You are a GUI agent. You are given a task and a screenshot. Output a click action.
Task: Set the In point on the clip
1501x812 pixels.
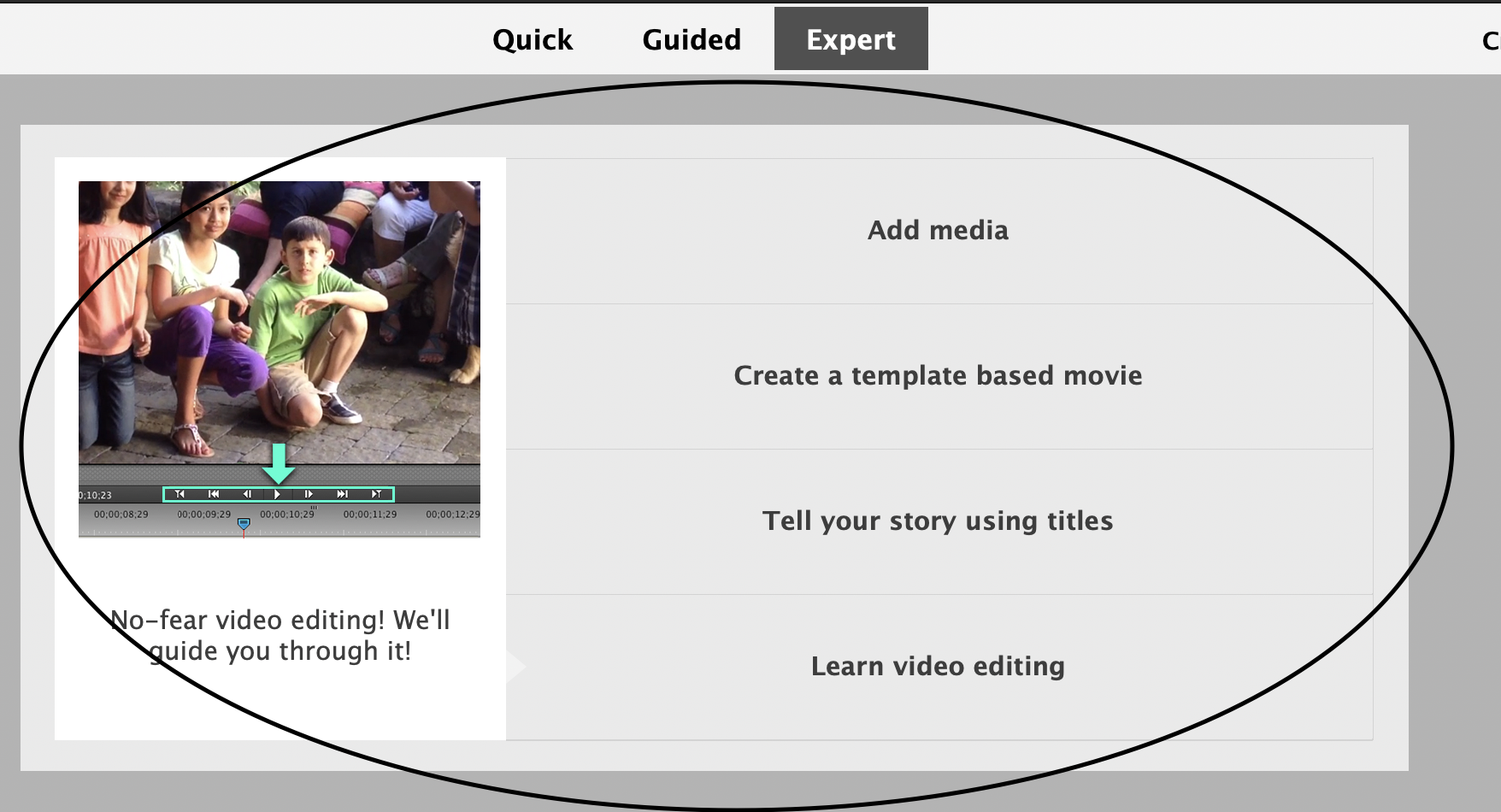pos(180,494)
